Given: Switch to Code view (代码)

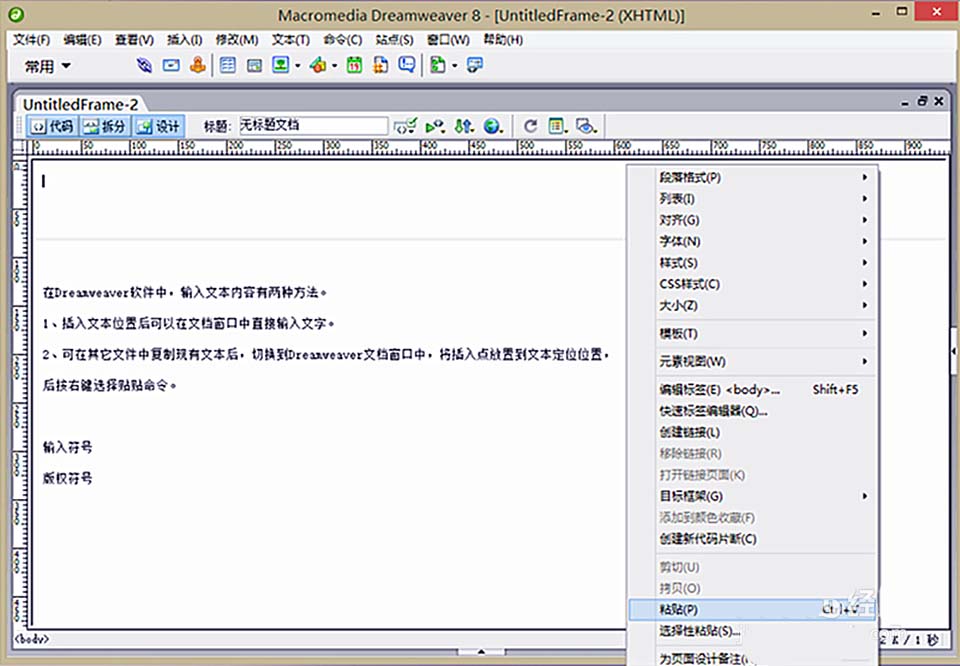Looking at the screenshot, I should click(51, 126).
